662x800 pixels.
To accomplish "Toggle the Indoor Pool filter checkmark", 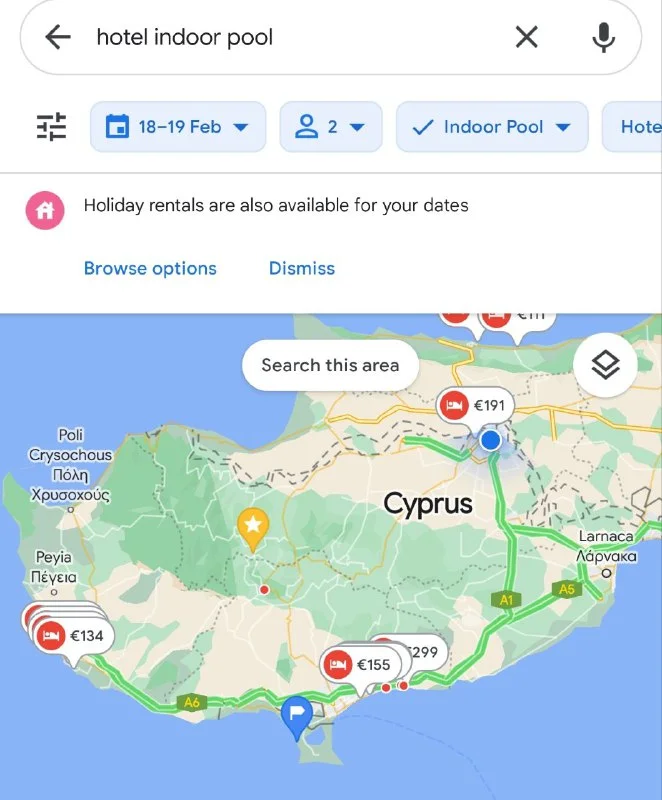I will (423, 127).
